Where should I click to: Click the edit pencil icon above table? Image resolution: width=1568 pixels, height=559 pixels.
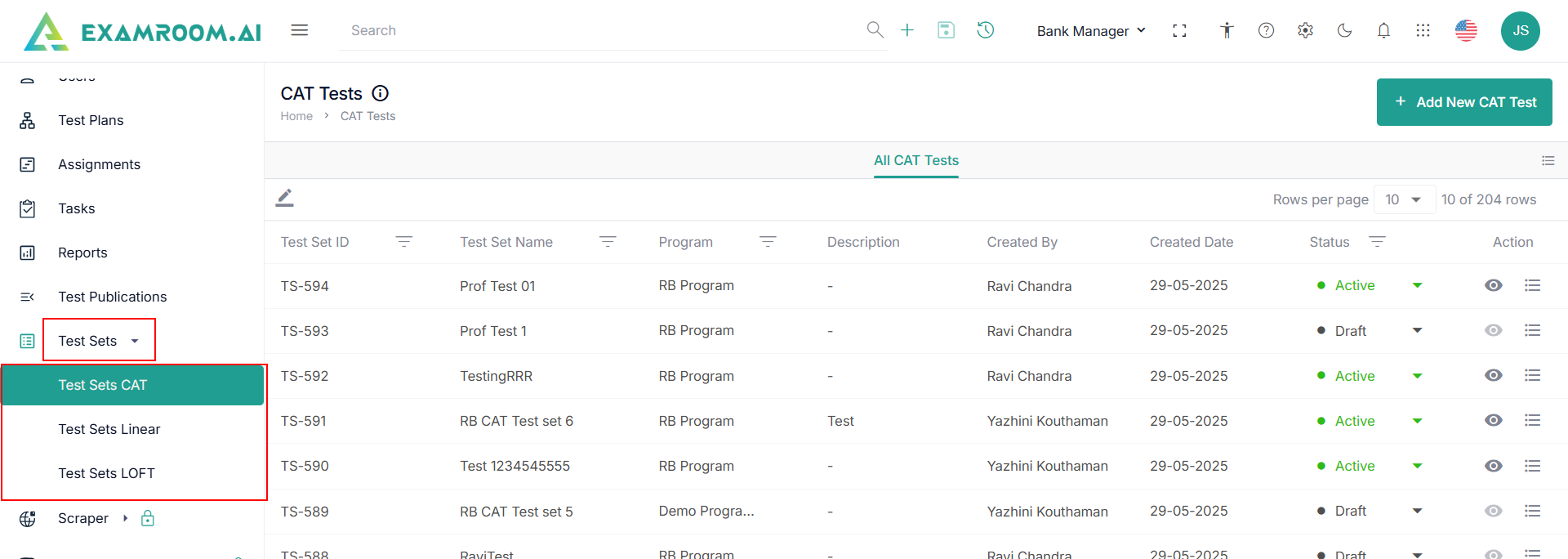click(x=284, y=198)
